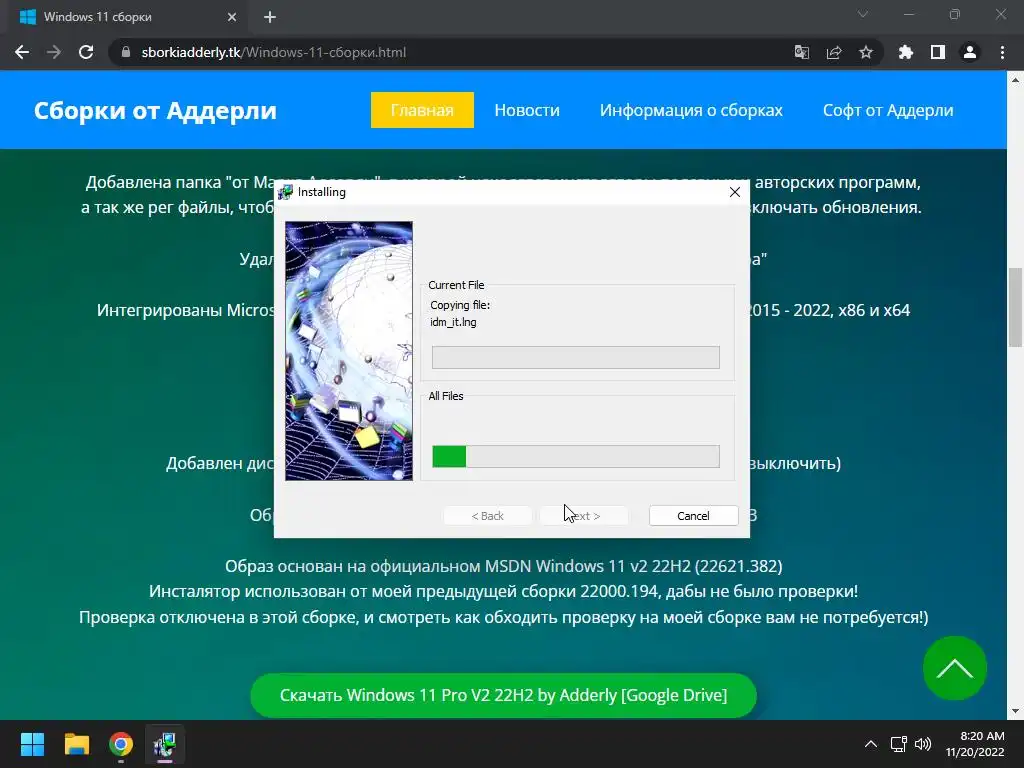
Task: Click Скачать Windows 11 Pro V2 22H2 button
Action: 504,695
